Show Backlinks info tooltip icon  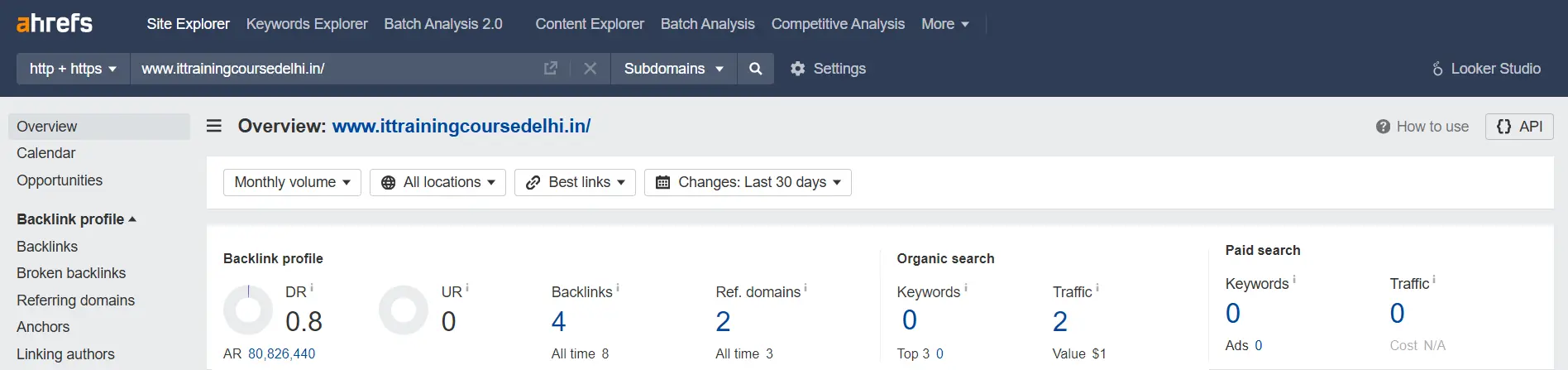[x=618, y=288]
